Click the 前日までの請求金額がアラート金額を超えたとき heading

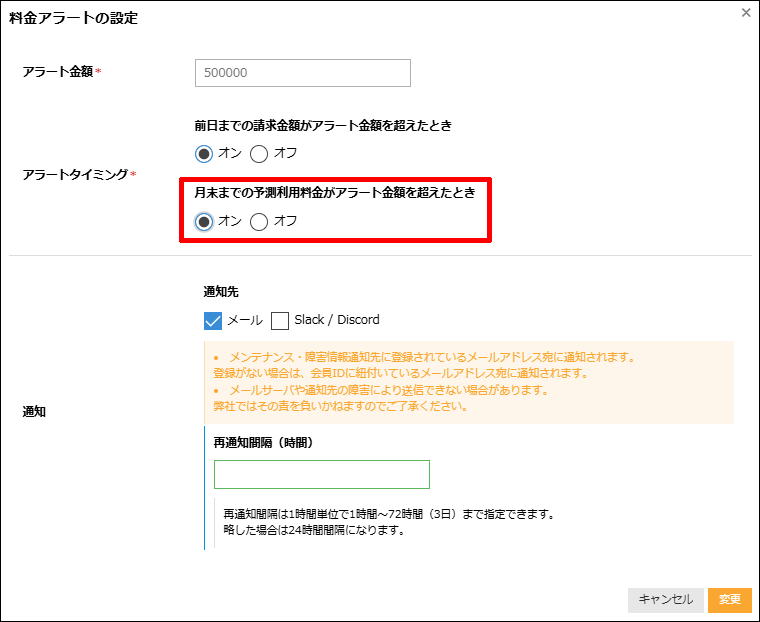click(323, 126)
